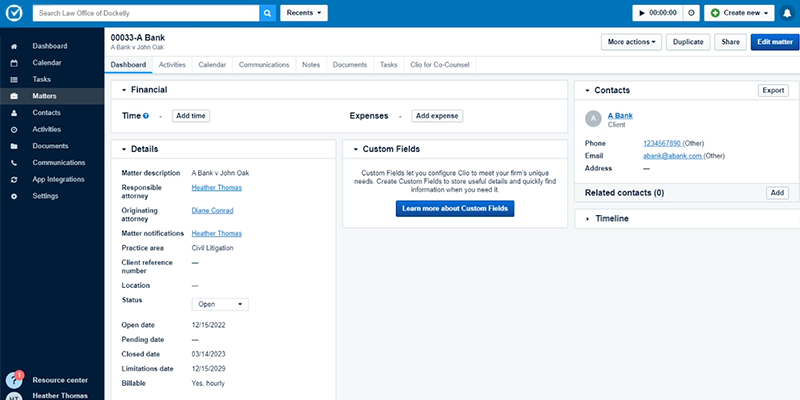Open the Resource center help icon
The image size is (800, 400).
(14, 380)
